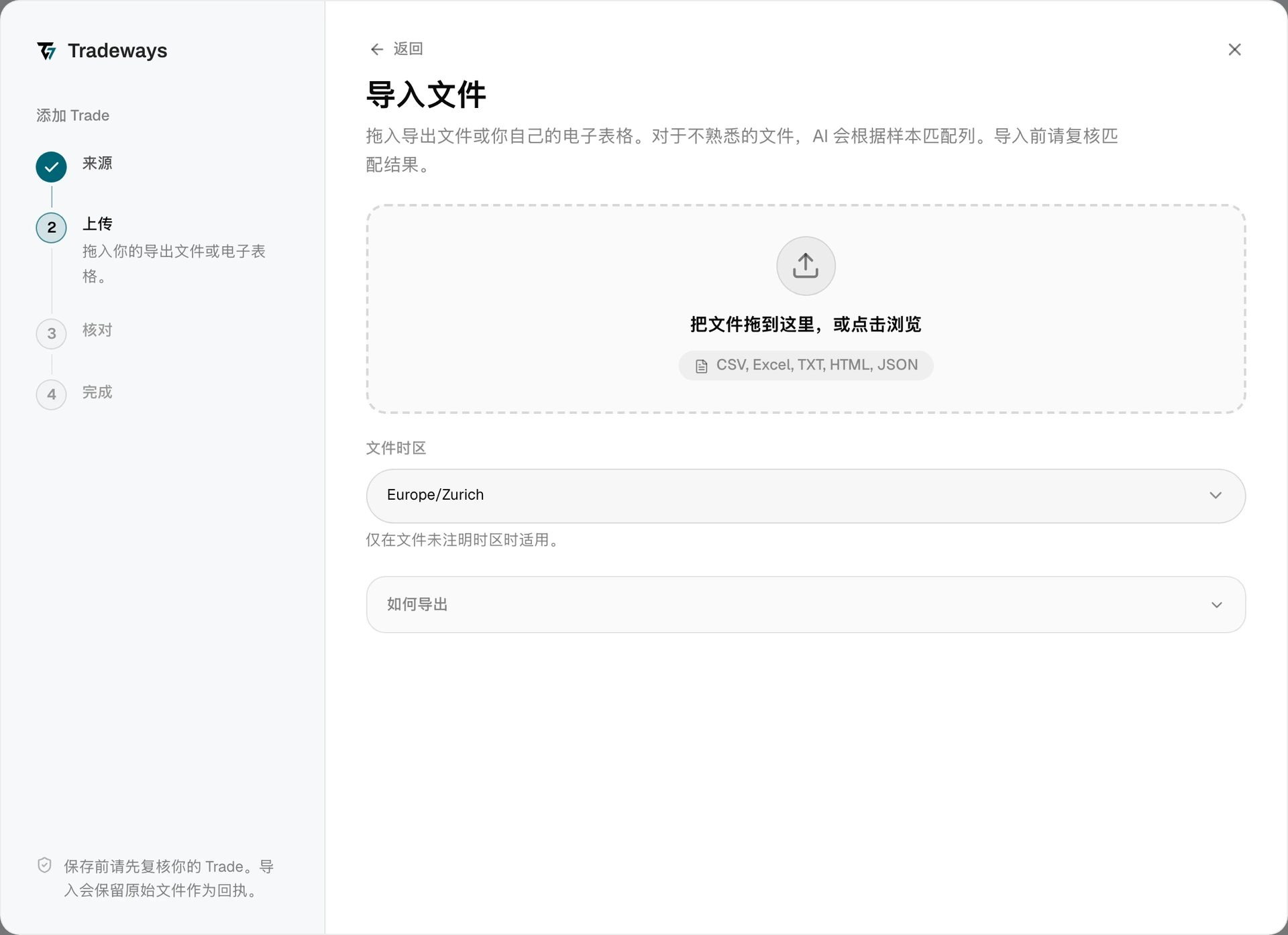
Task: Click the 保存前请先复核你的 Trade notice
Action: [x=168, y=879]
